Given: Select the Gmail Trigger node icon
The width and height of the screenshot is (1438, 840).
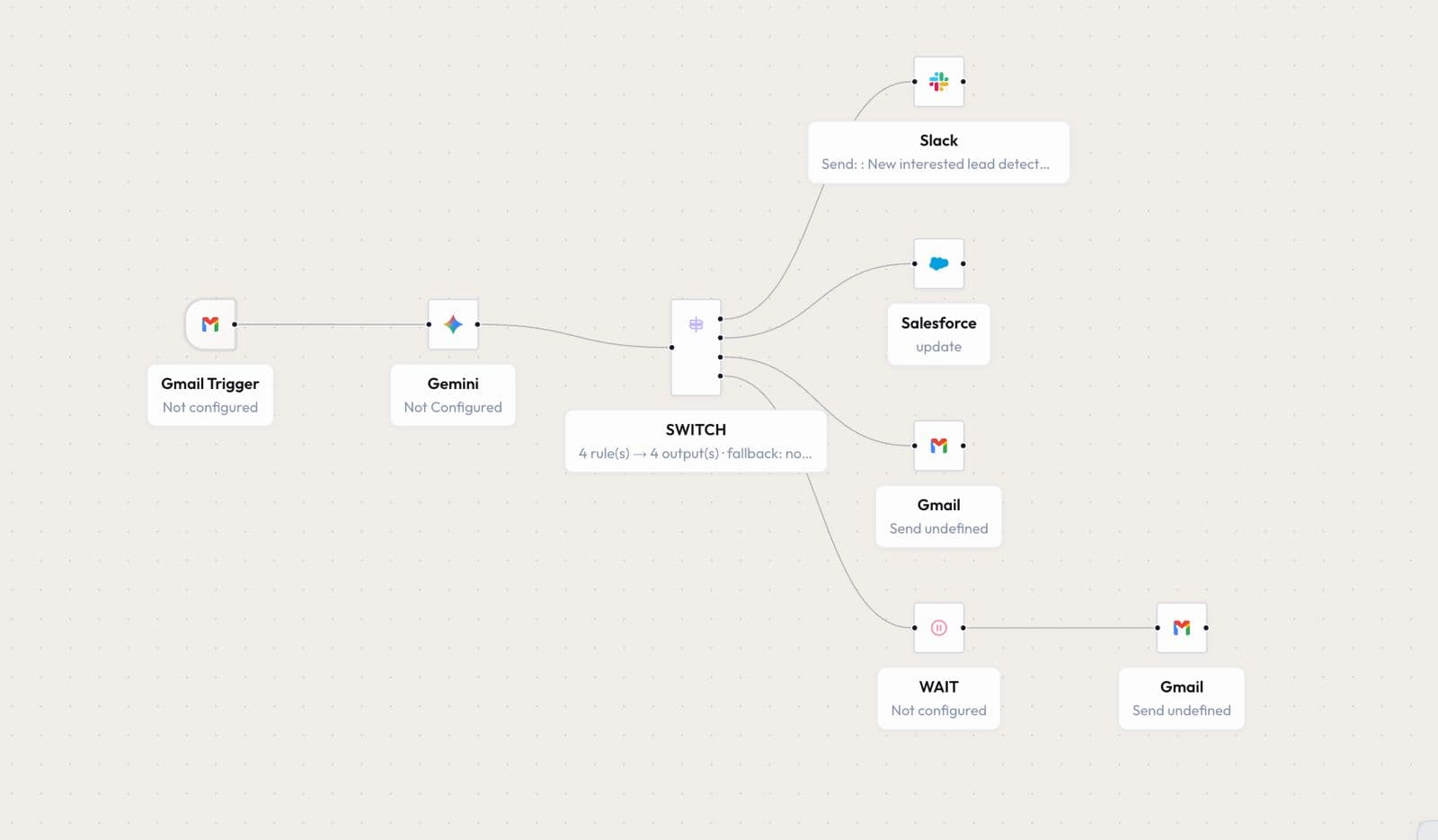Looking at the screenshot, I should click(x=210, y=324).
